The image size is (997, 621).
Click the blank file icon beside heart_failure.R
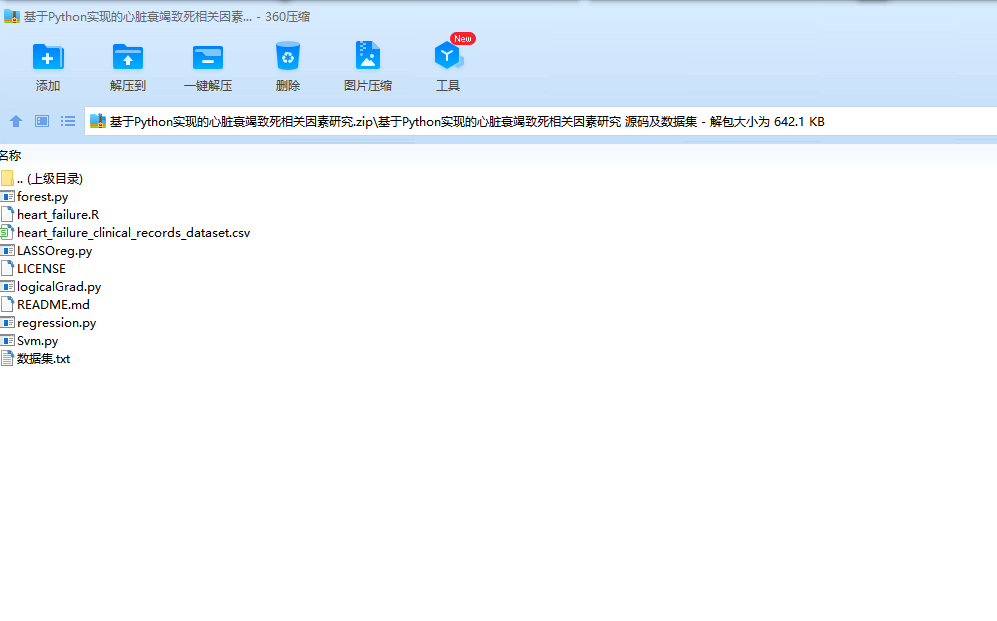point(7,215)
